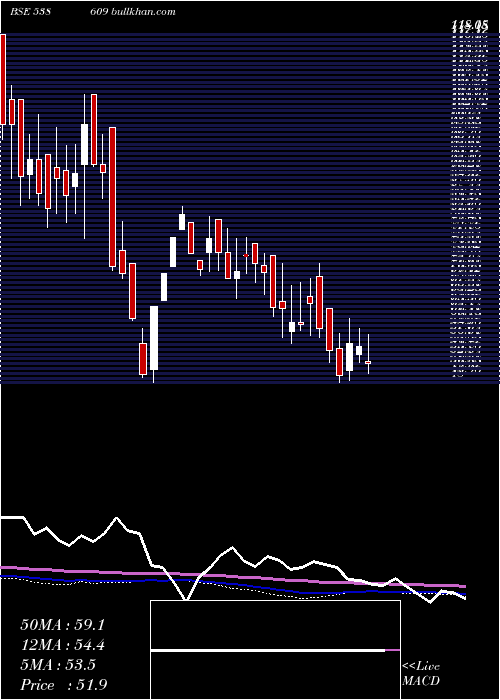Click the "5MA : 53.5" value

coord(58,665)
